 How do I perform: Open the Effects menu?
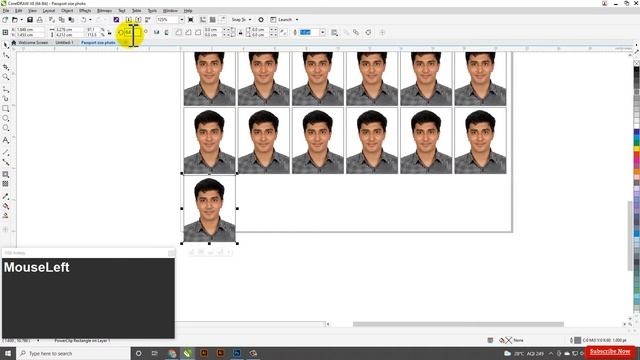(x=85, y=11)
